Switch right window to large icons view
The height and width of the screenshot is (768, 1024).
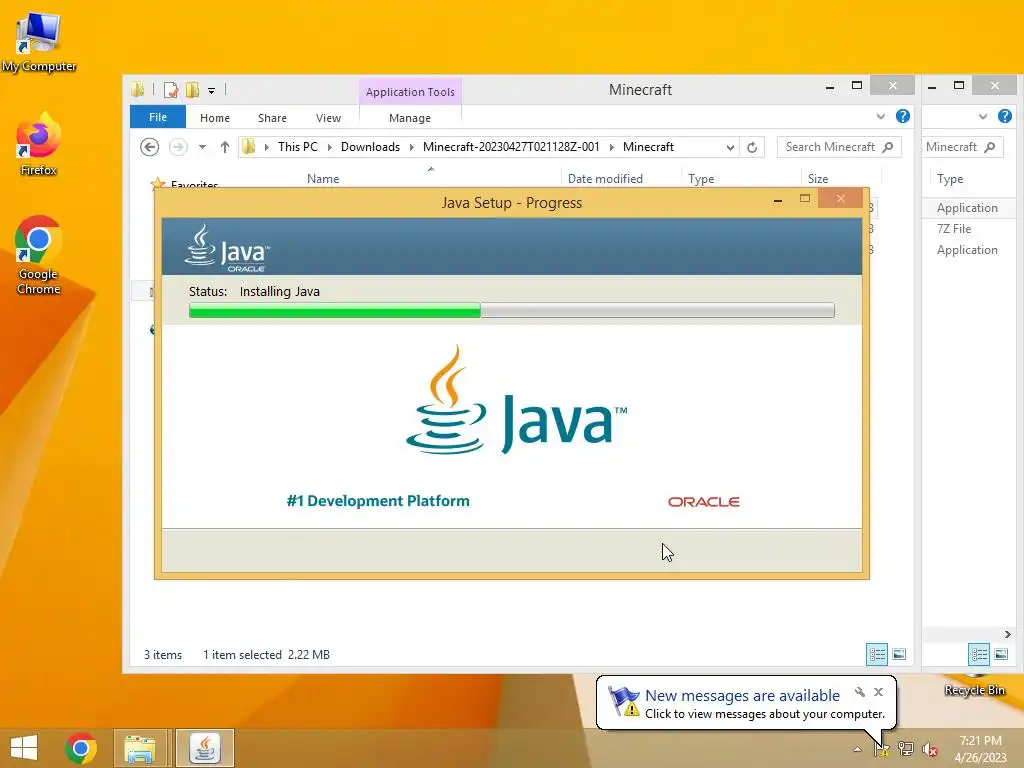point(1001,654)
